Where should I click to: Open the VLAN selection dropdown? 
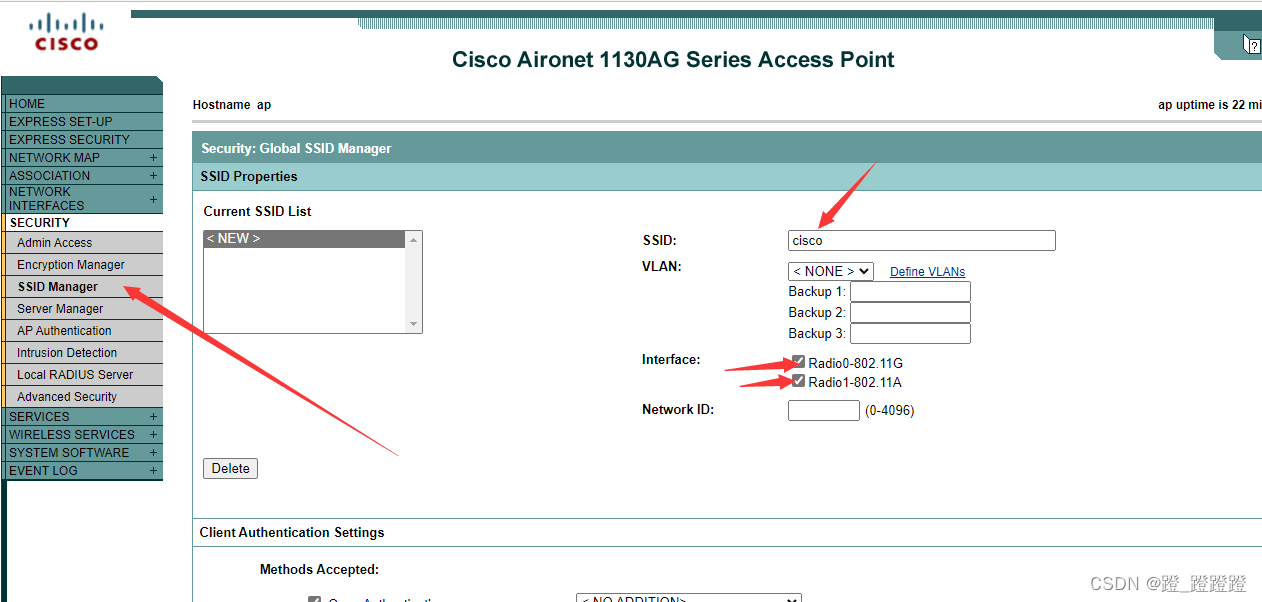[x=830, y=271]
